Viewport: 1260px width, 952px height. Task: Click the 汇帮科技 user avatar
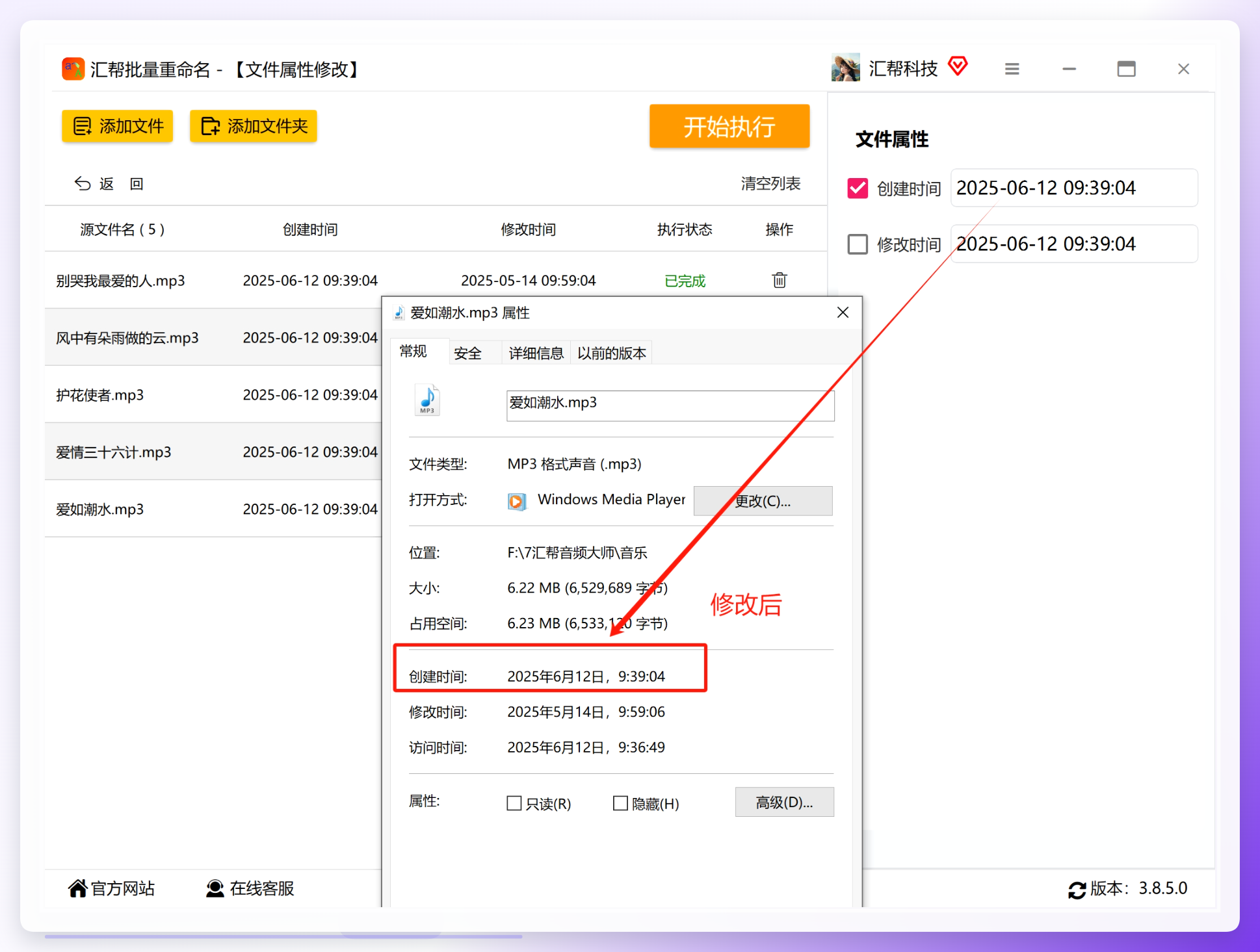point(845,68)
